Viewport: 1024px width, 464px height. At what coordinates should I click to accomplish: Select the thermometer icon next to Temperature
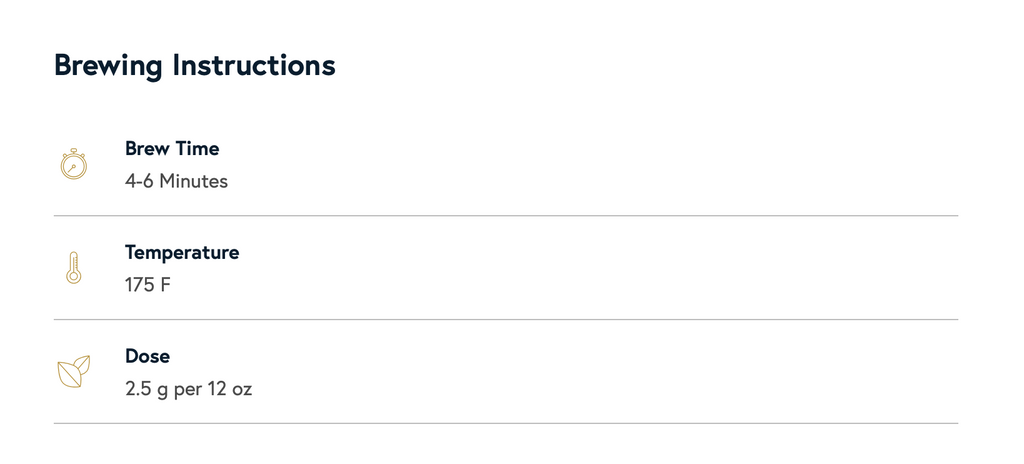point(74,268)
